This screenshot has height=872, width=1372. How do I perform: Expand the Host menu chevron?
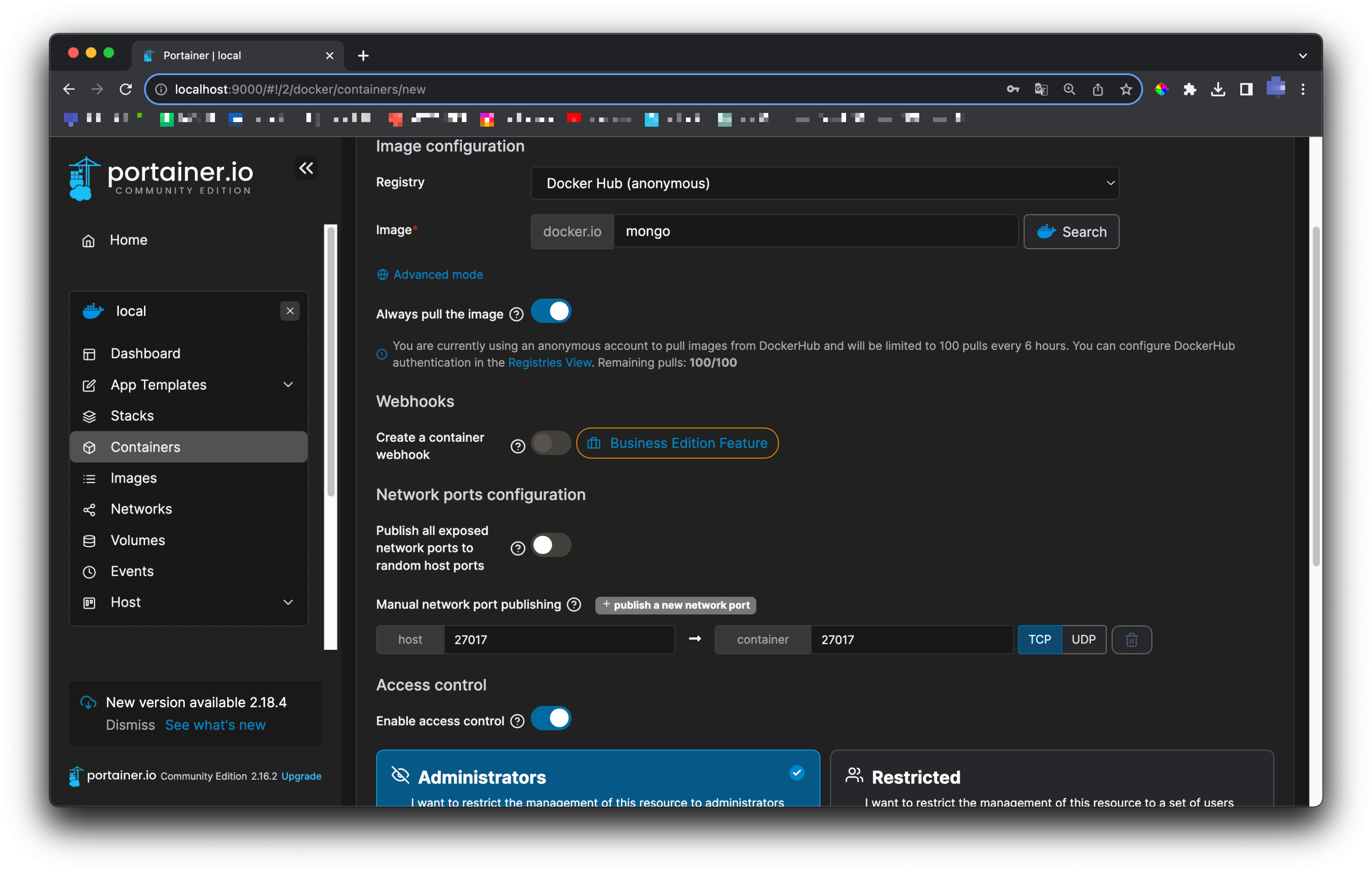(x=288, y=602)
